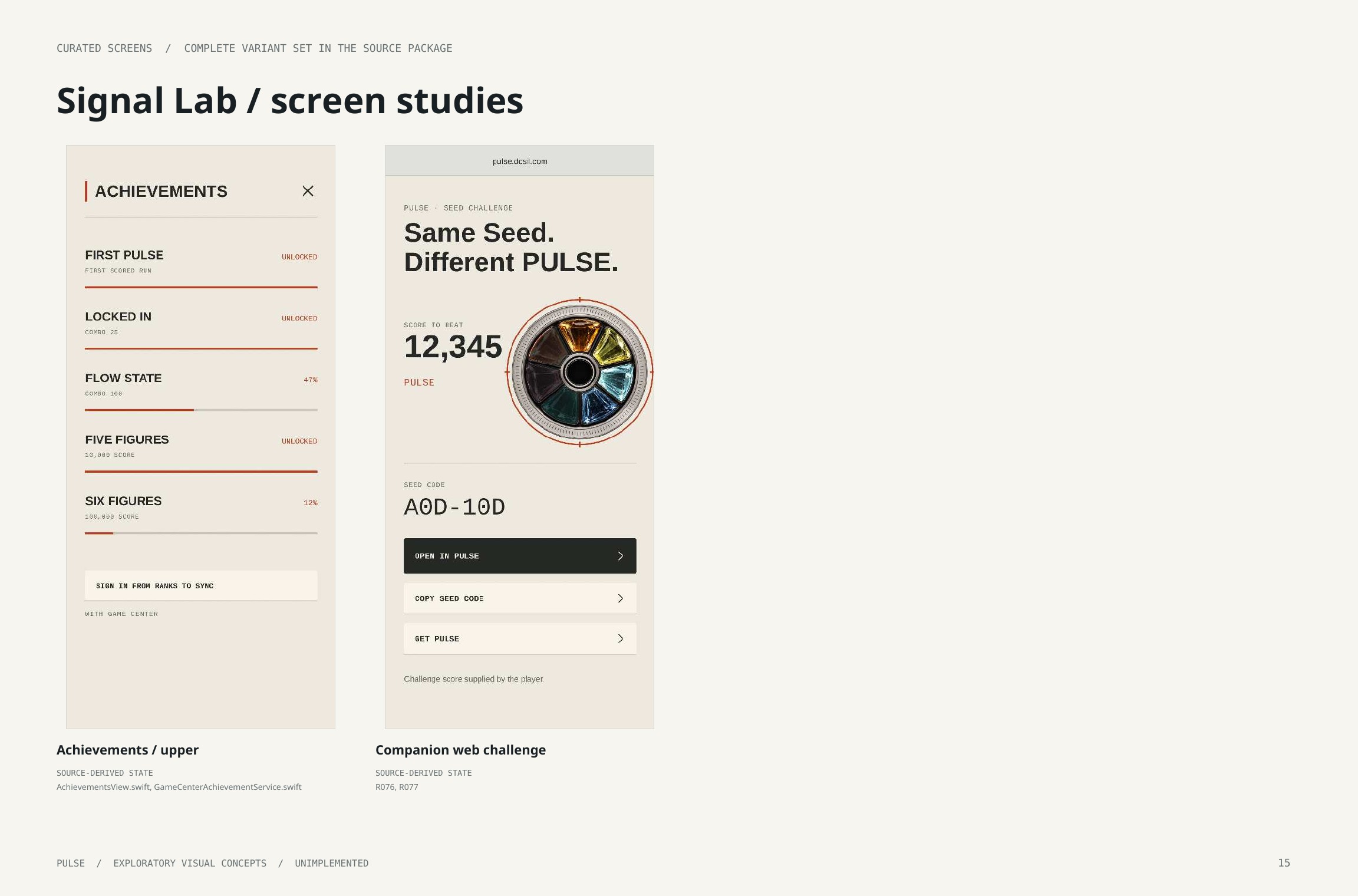Click the Achievements / upper caption
The width and height of the screenshot is (1358, 896).
(x=127, y=750)
